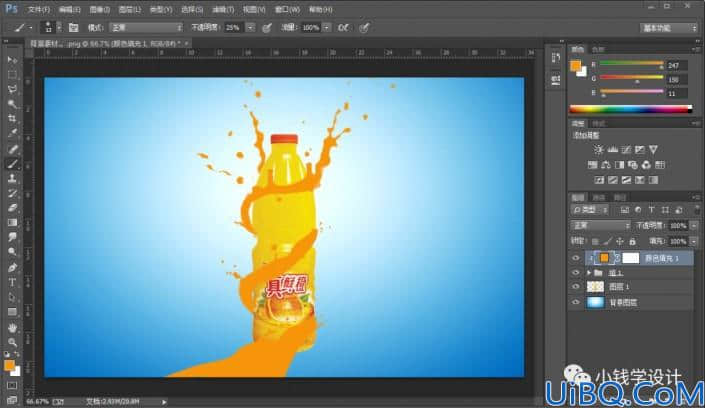This screenshot has height=408, width=705.
Task: Expand the 组 1 group
Action: click(x=589, y=273)
